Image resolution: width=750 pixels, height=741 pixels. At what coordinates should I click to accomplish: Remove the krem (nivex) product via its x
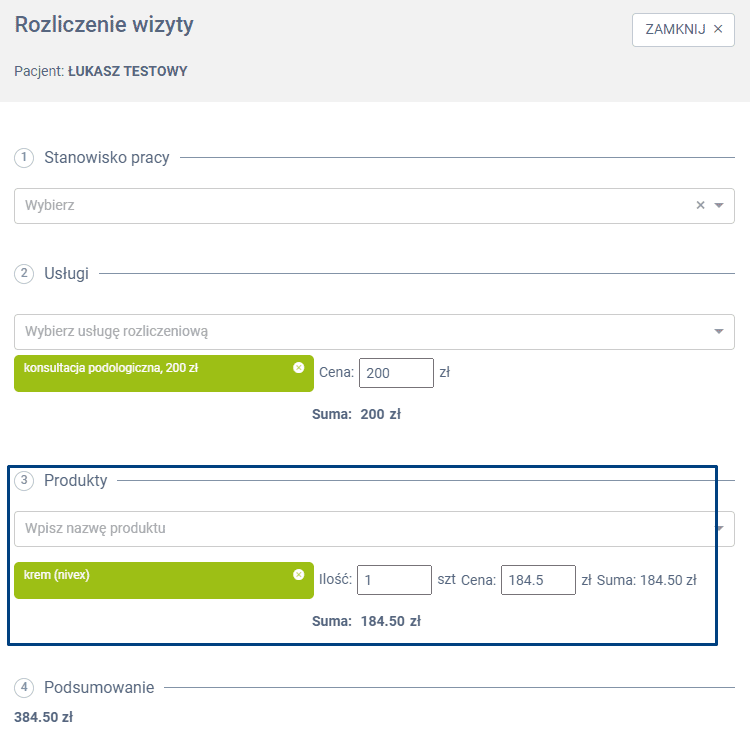(x=298, y=575)
